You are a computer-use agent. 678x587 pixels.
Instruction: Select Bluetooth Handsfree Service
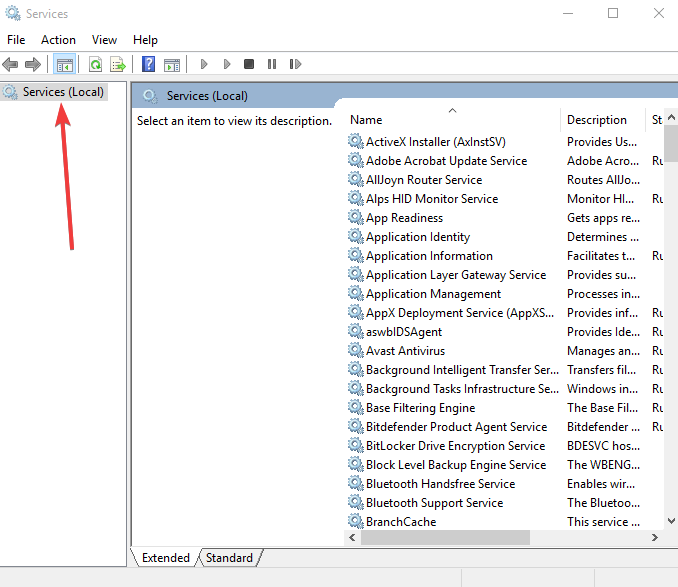pos(440,484)
